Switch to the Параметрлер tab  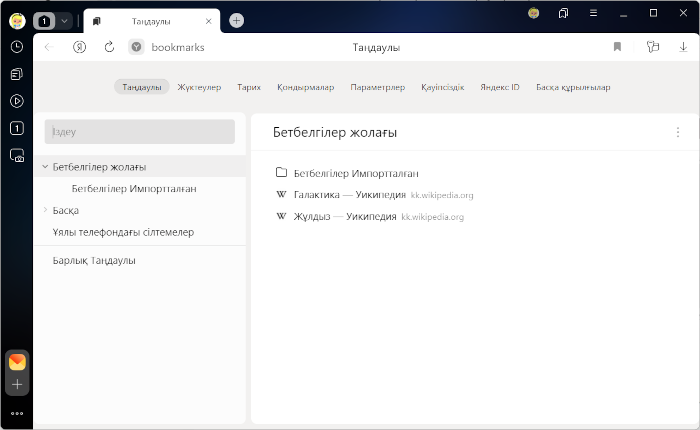[x=378, y=87]
